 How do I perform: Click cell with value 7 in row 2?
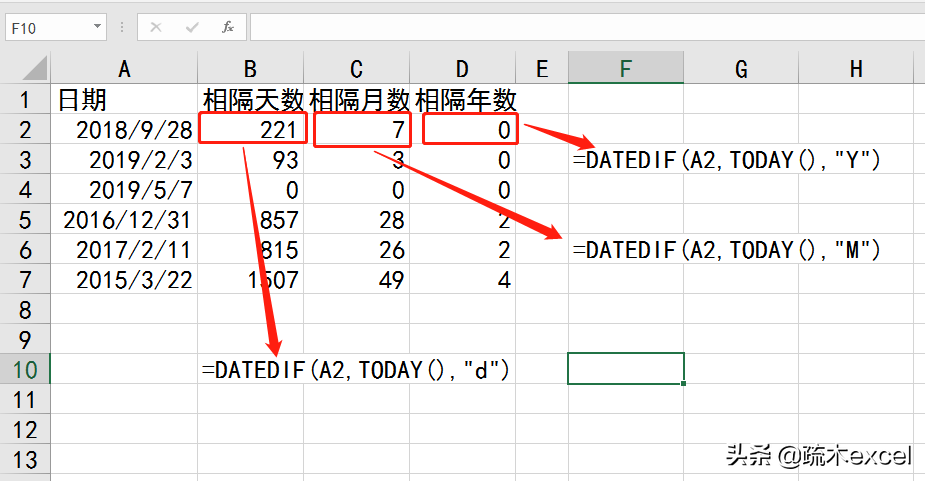(x=356, y=129)
